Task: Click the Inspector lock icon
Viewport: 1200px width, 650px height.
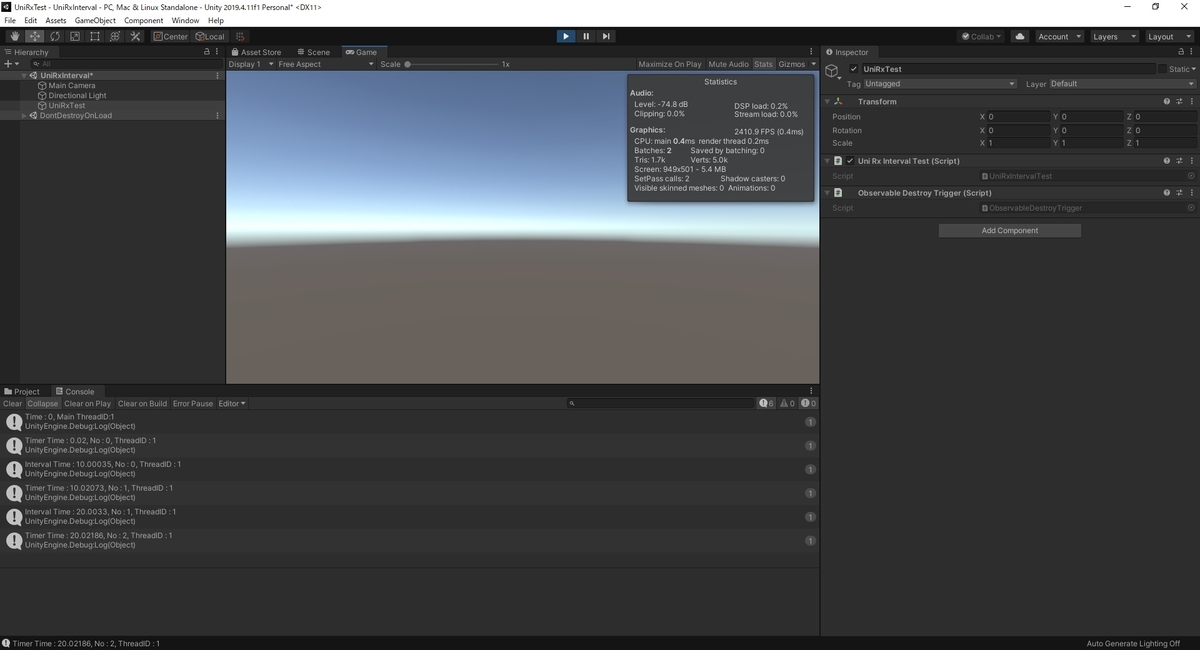Action: click(x=1181, y=52)
